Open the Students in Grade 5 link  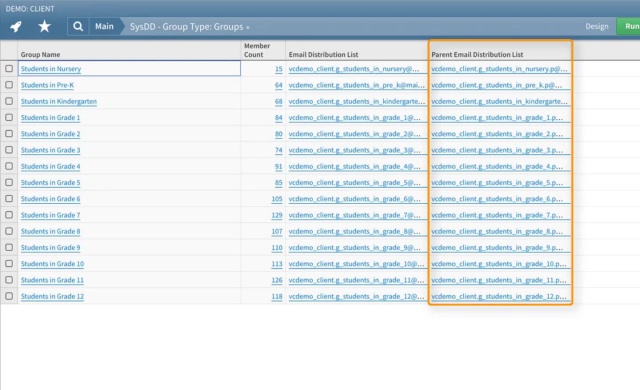click(51, 183)
